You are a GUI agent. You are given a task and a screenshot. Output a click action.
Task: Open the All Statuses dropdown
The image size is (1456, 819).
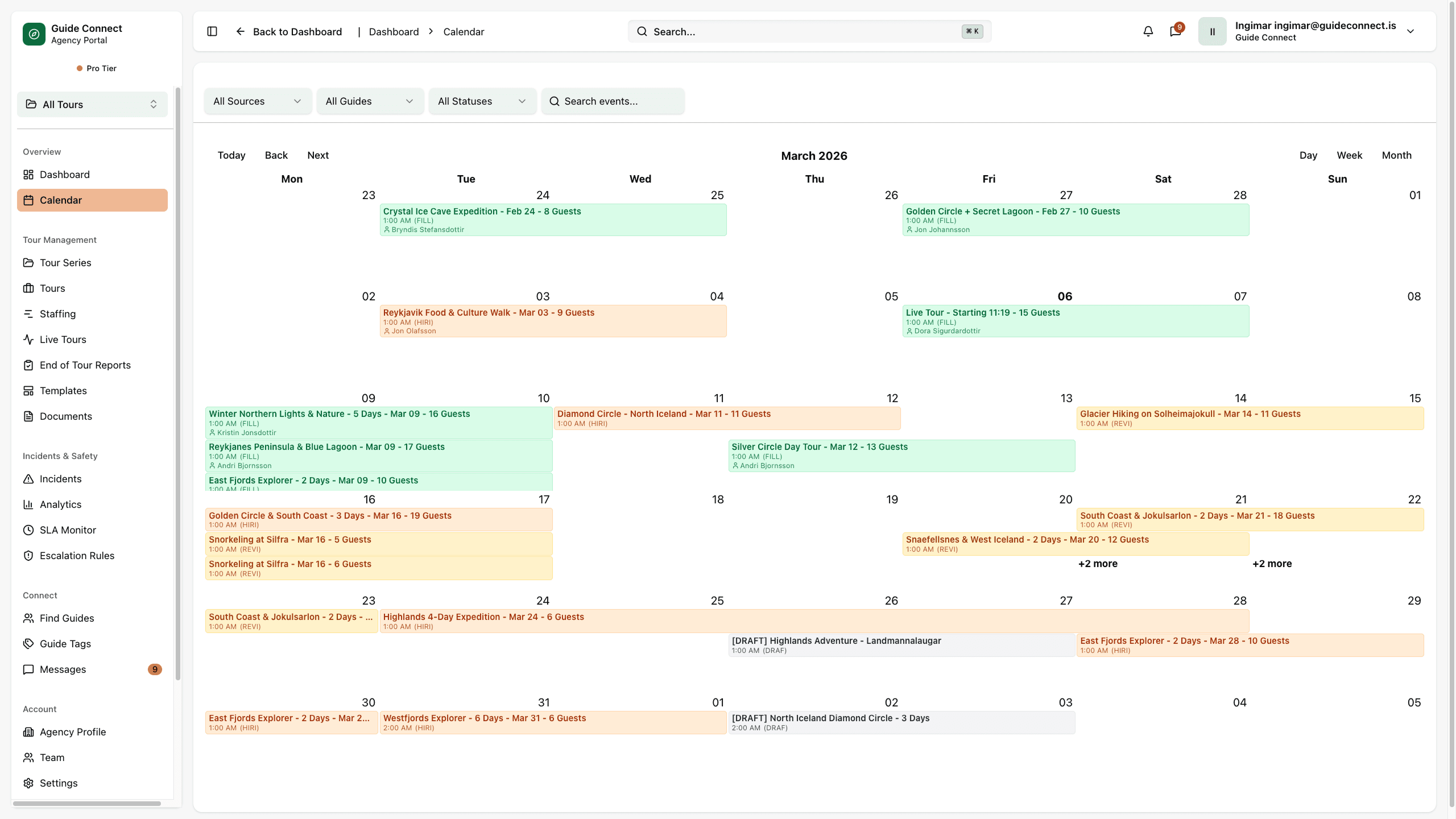(x=482, y=101)
